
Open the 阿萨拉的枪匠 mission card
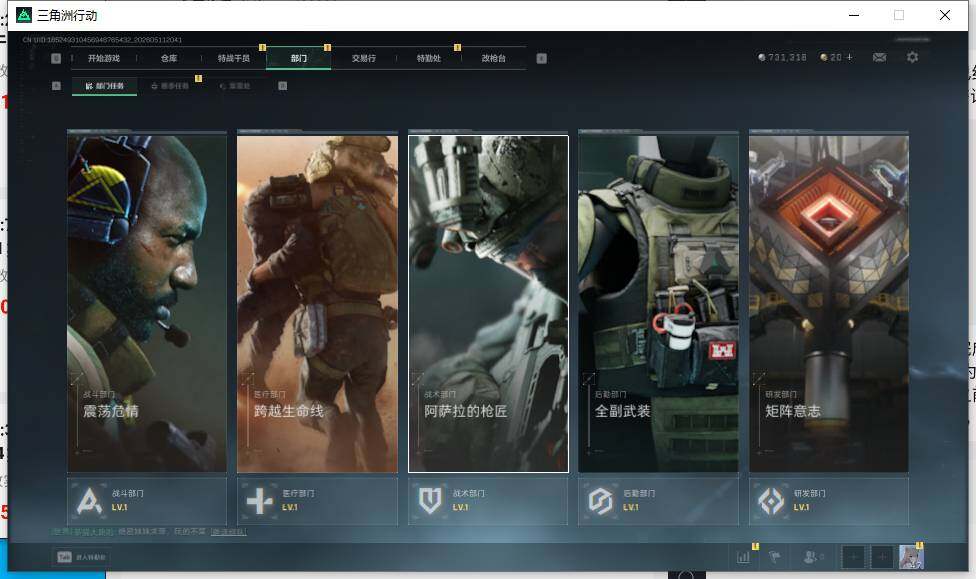(488, 304)
